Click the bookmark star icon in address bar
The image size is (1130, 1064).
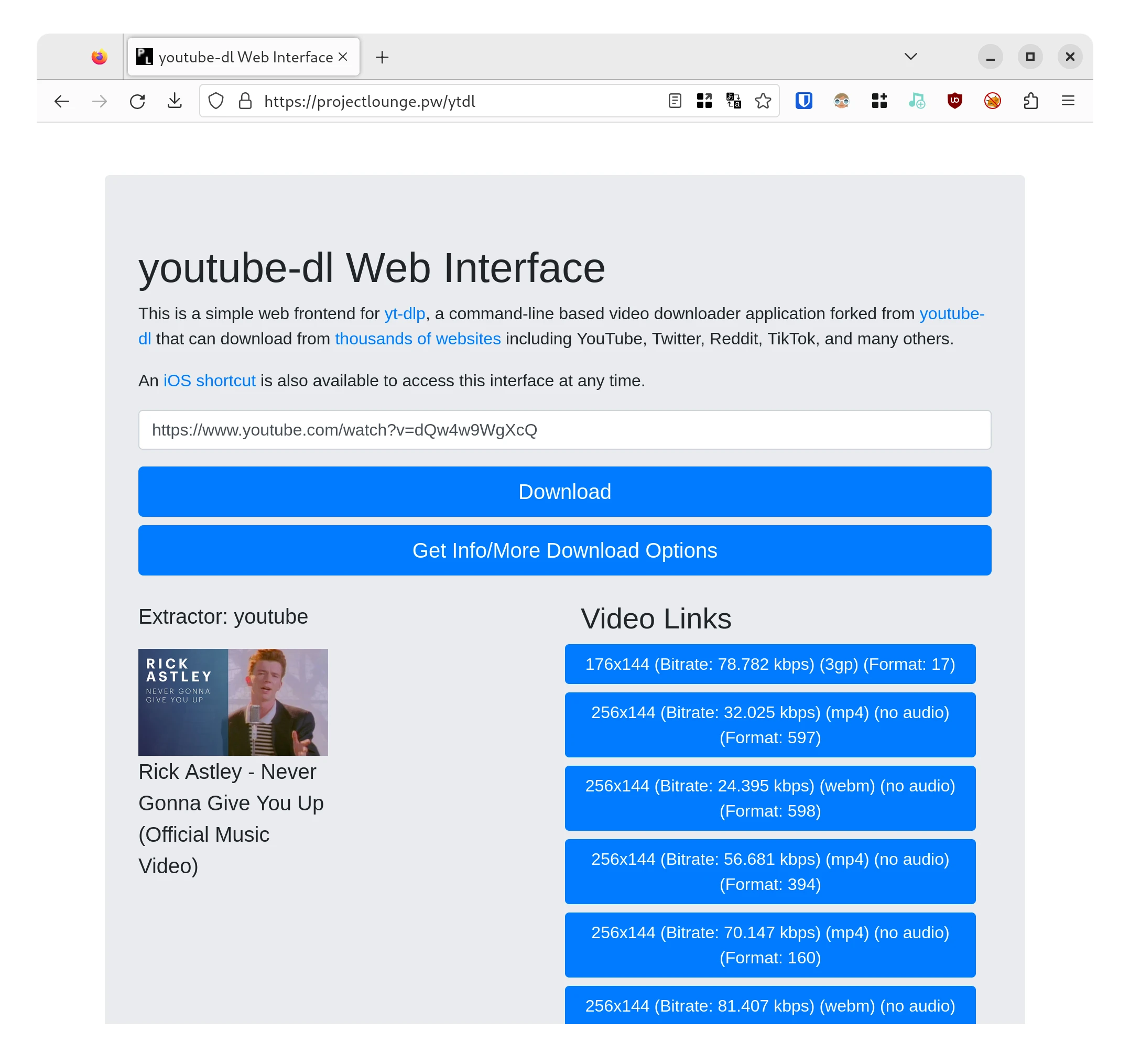pos(763,101)
